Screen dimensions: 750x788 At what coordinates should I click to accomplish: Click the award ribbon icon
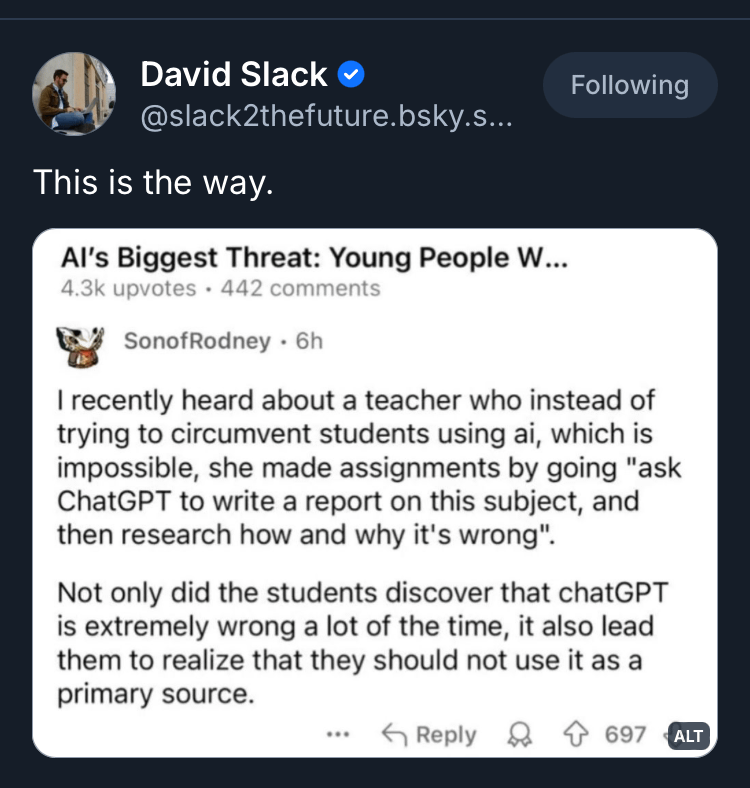tap(518, 735)
